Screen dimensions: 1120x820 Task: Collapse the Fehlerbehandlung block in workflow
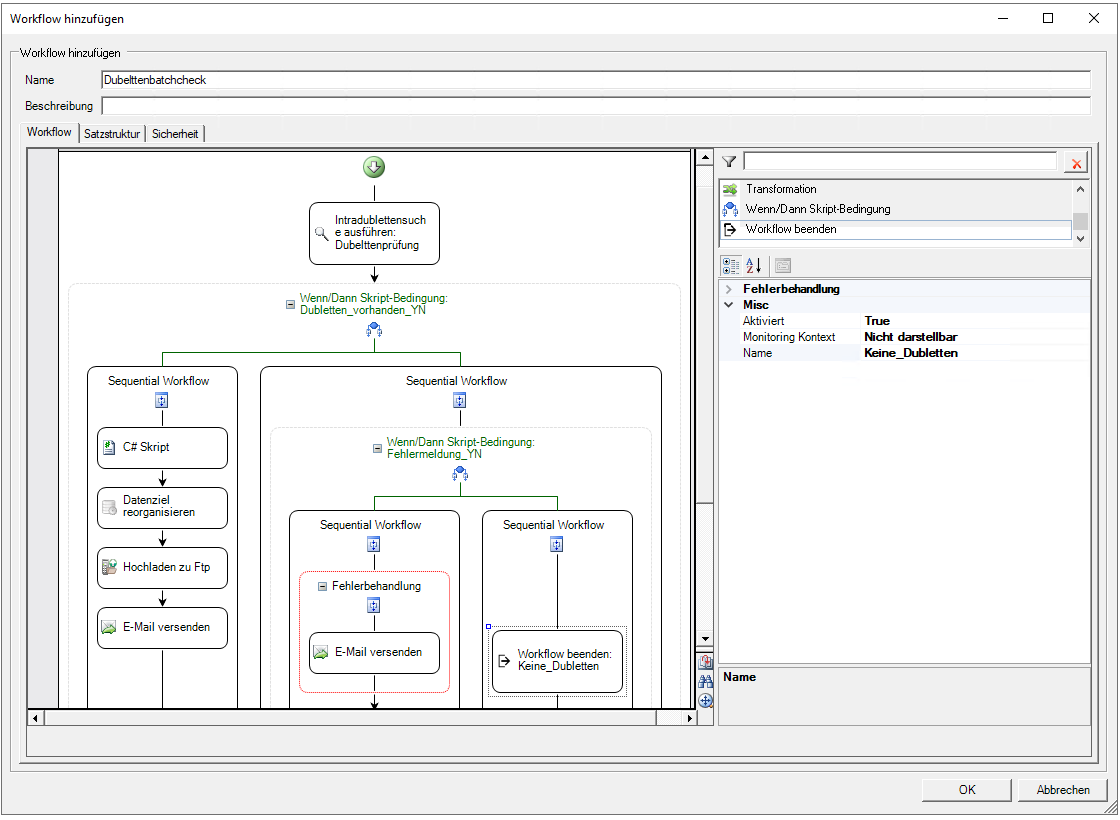coord(322,586)
